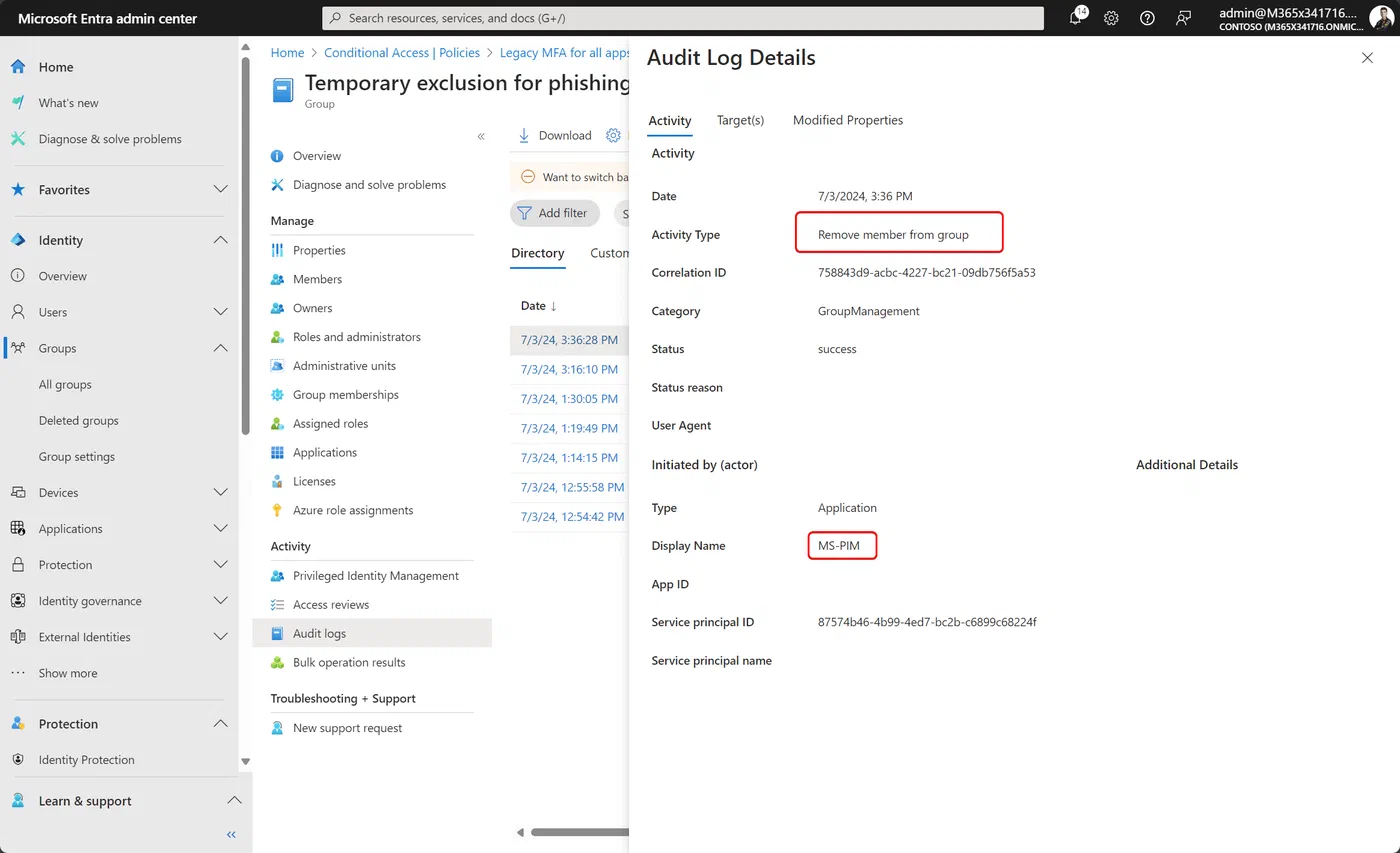Click the horizontal scrollbar under the log table

pyautogui.click(x=580, y=832)
